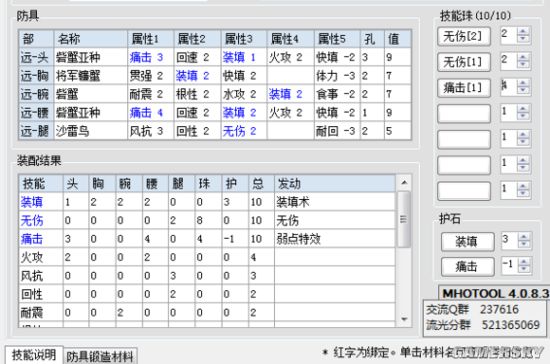550x364 pixels.
Task: Select the 痛击 skill result row
Action: 207,239
